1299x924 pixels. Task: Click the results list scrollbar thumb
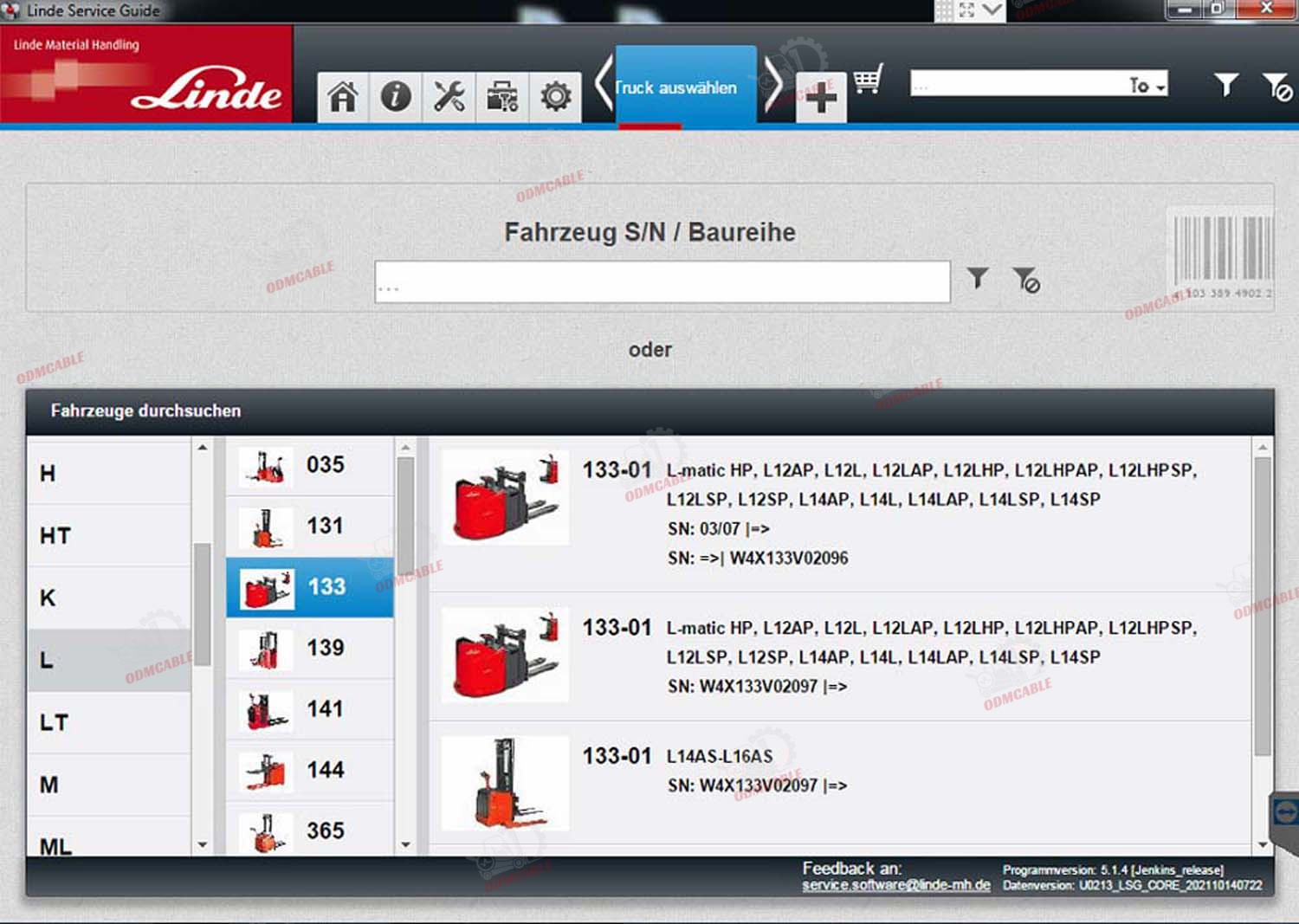pyautogui.click(x=1263, y=606)
